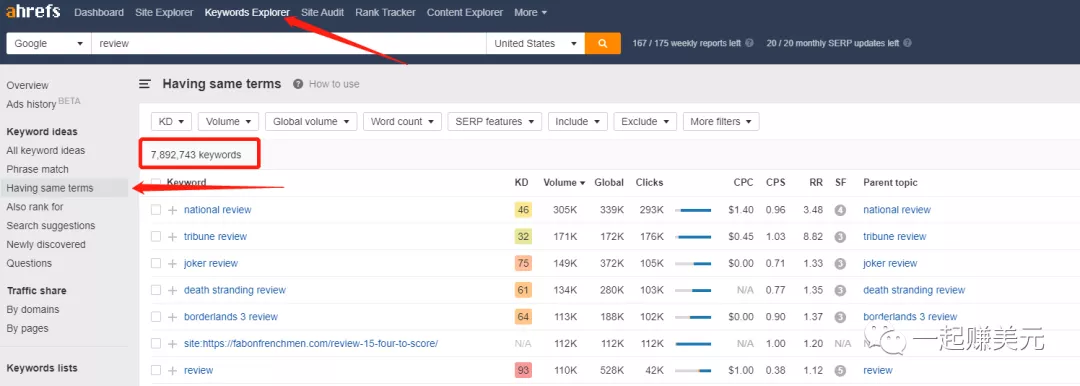Select the borderlands 3 review checkbox
This screenshot has height=386, width=1080.
tap(156, 317)
